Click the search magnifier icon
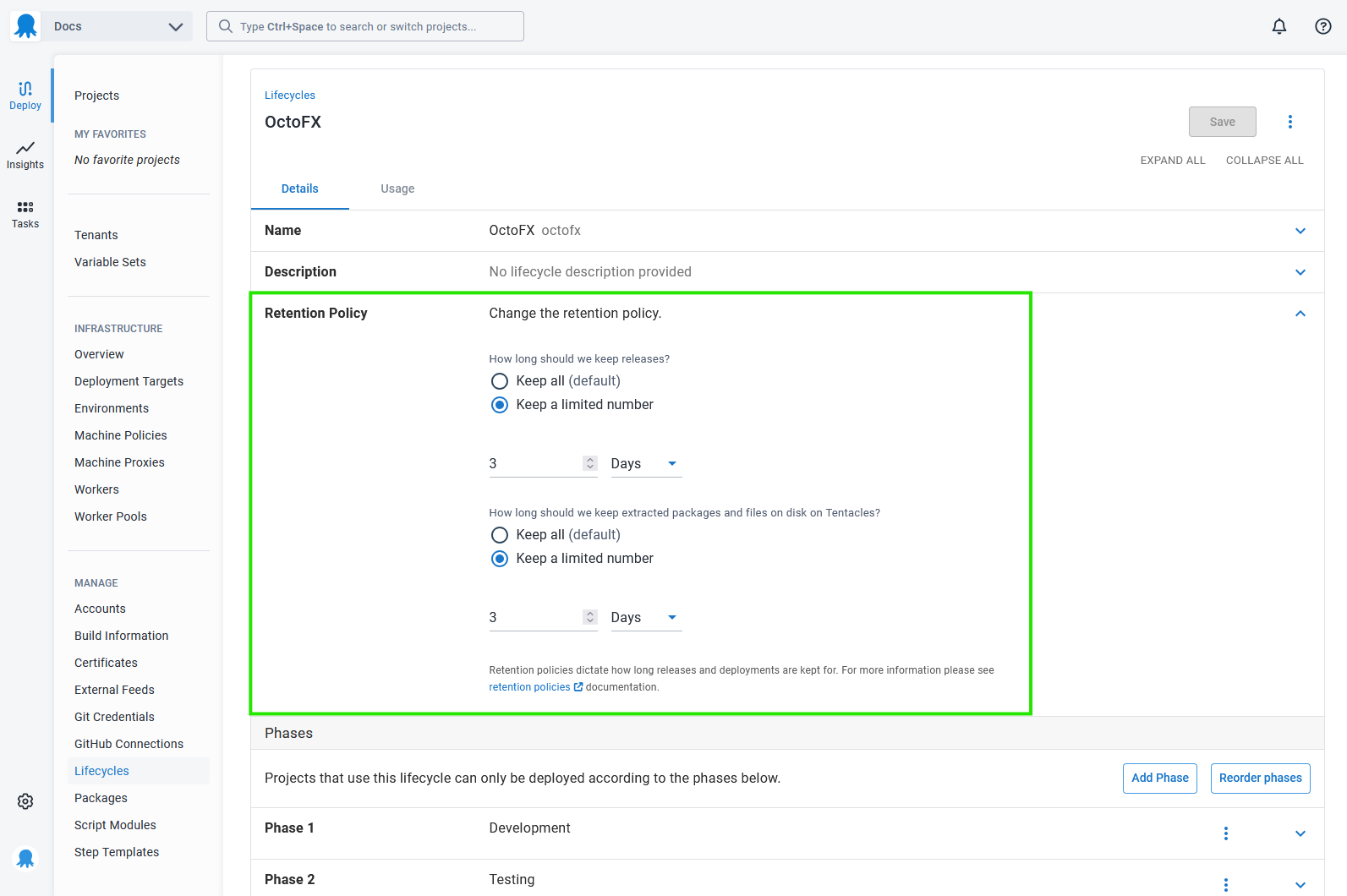The width and height of the screenshot is (1347, 896). coord(226,26)
